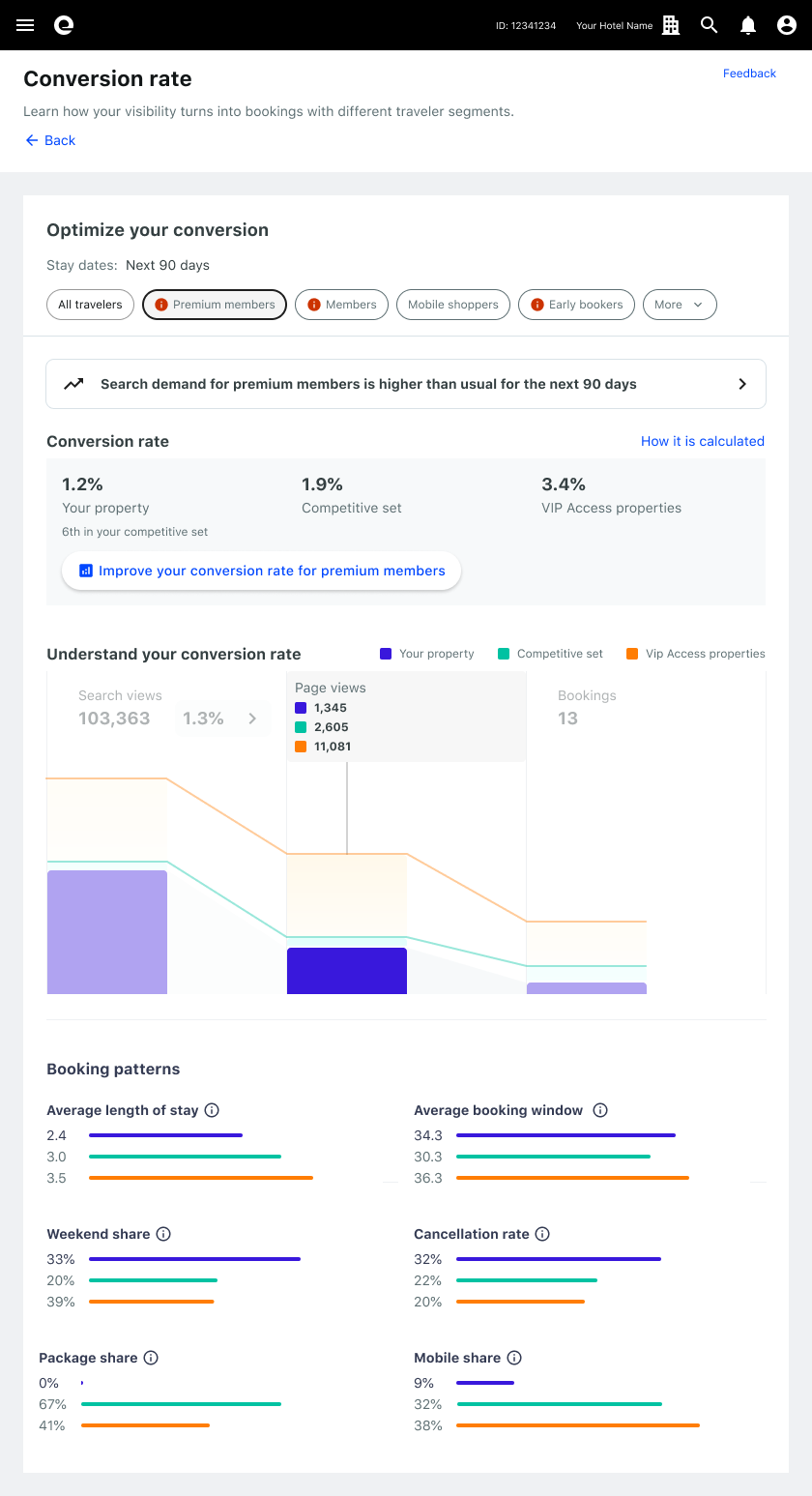Open the user account profile icon
812x1496 pixels.
tap(787, 25)
